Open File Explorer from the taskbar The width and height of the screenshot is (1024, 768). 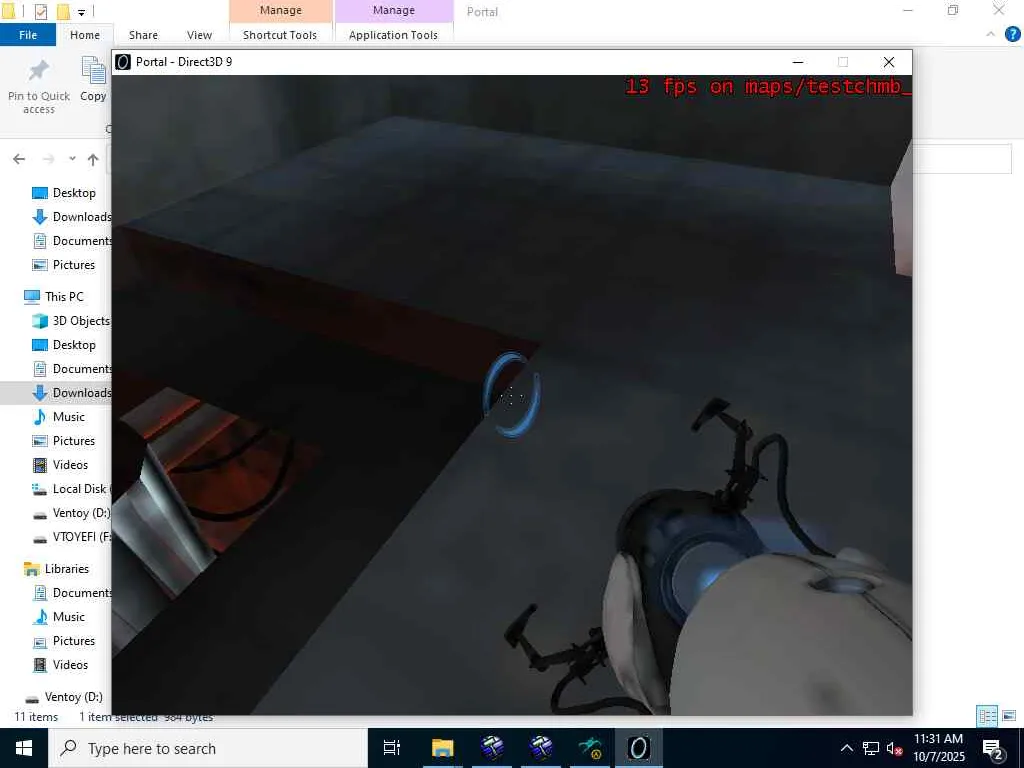442,748
